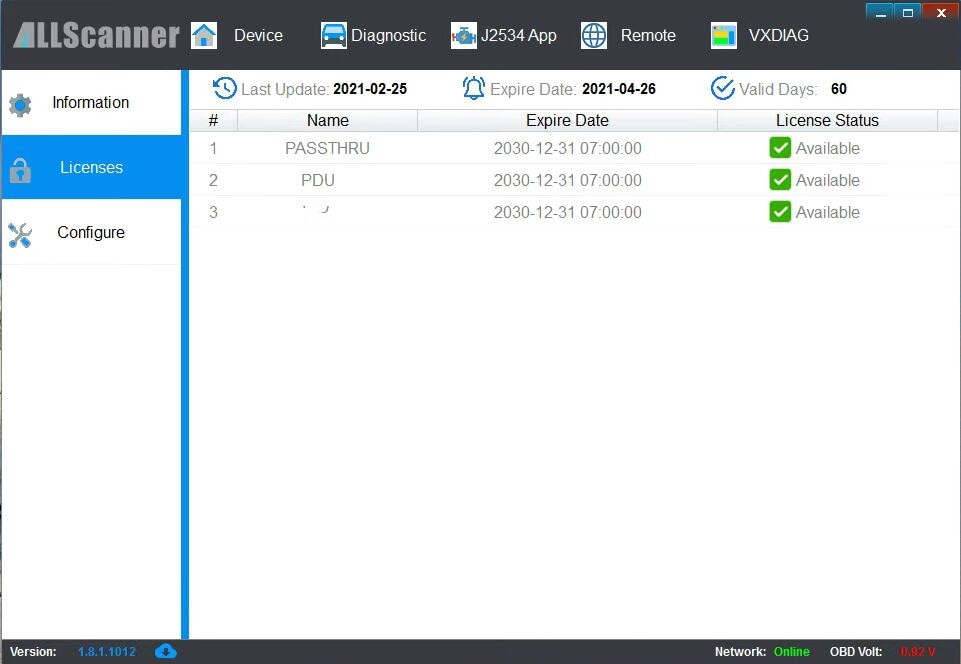The image size is (961, 664).
Task: Switch to the Diagnostic tab
Action: [x=388, y=36]
